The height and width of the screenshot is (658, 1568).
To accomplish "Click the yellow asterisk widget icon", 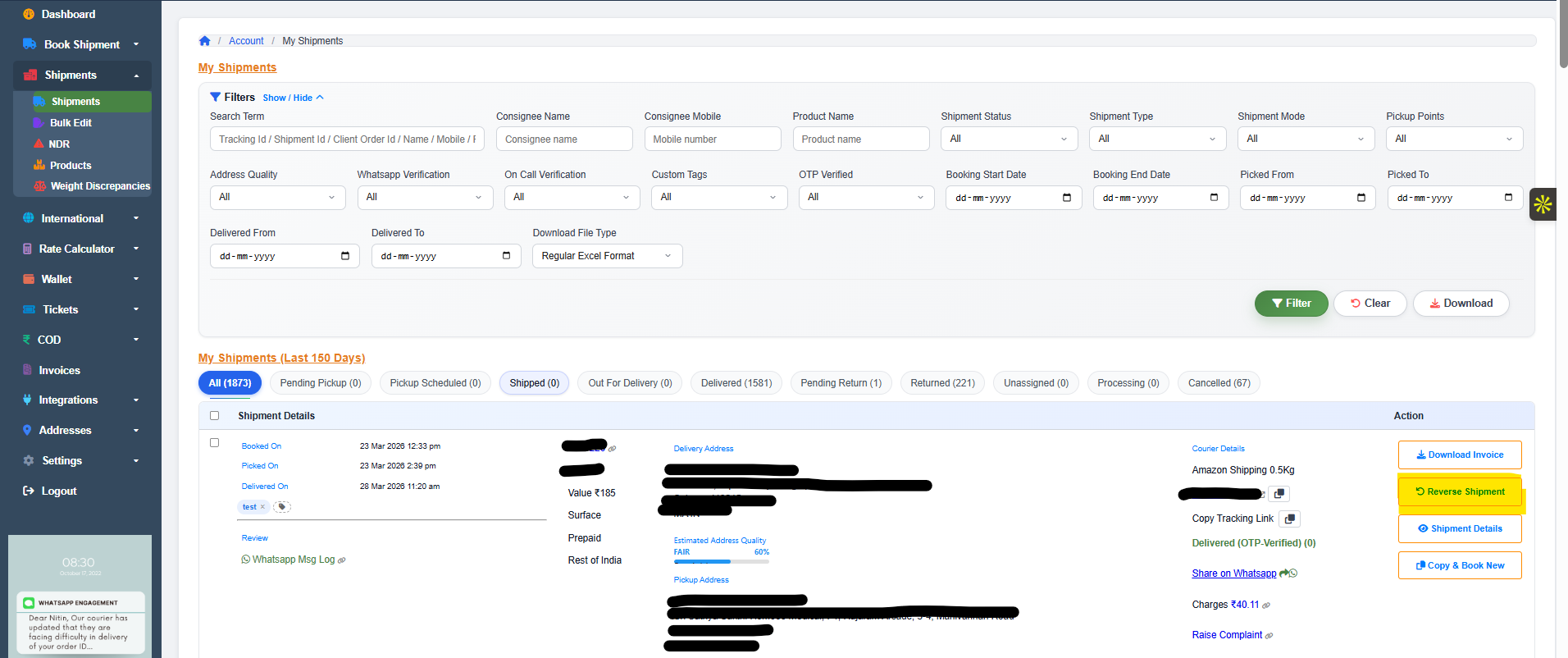I will [1543, 204].
